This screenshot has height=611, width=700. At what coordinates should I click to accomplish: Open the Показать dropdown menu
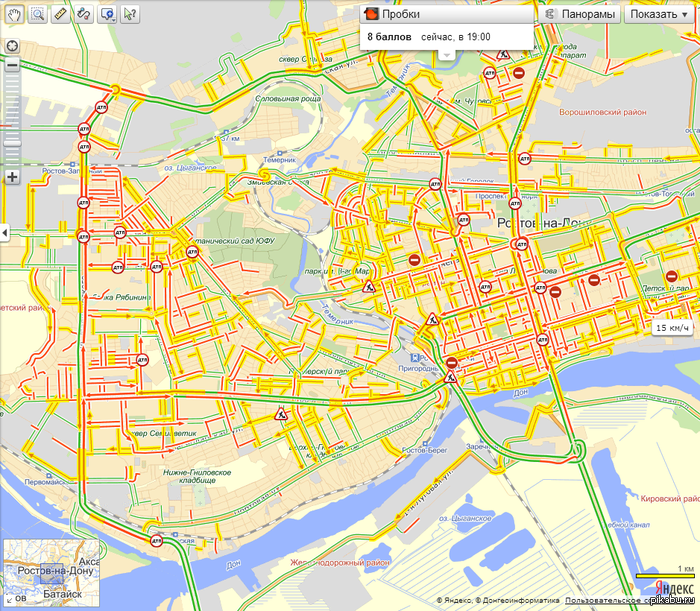point(659,14)
